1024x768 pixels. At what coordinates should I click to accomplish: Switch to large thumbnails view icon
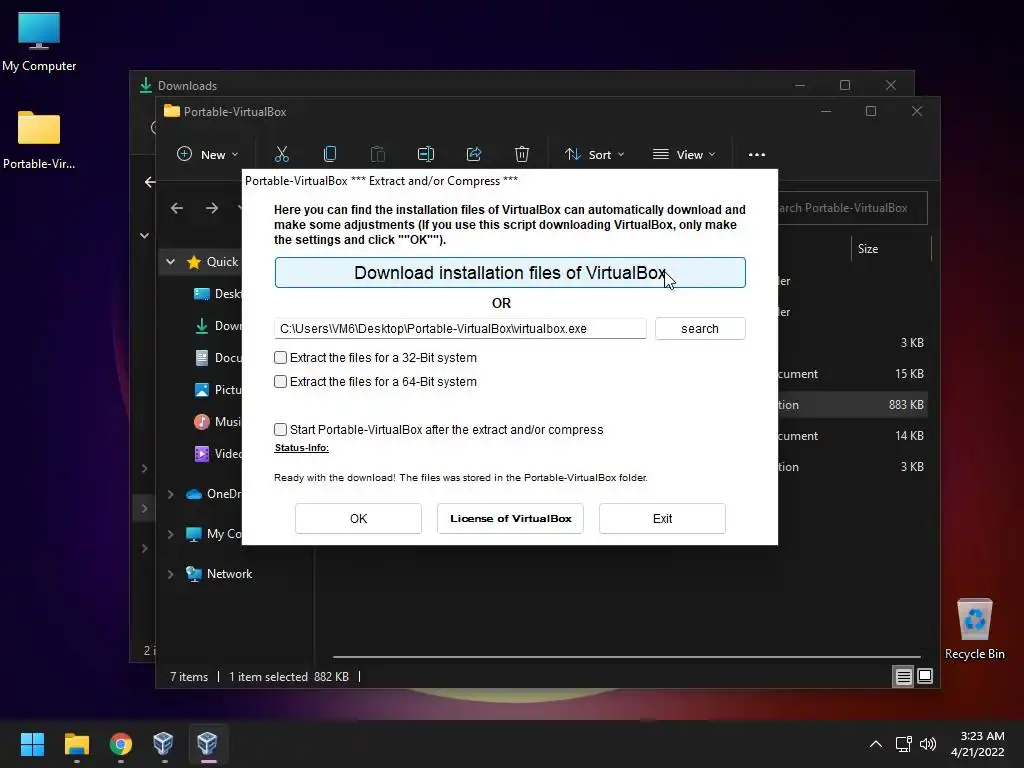(x=925, y=677)
